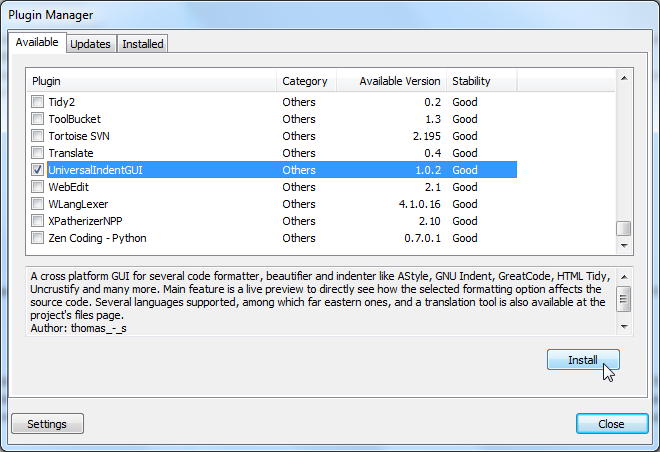Tick the ToolBucket checkbox
Viewport: 660px width, 452px height.
[38, 119]
